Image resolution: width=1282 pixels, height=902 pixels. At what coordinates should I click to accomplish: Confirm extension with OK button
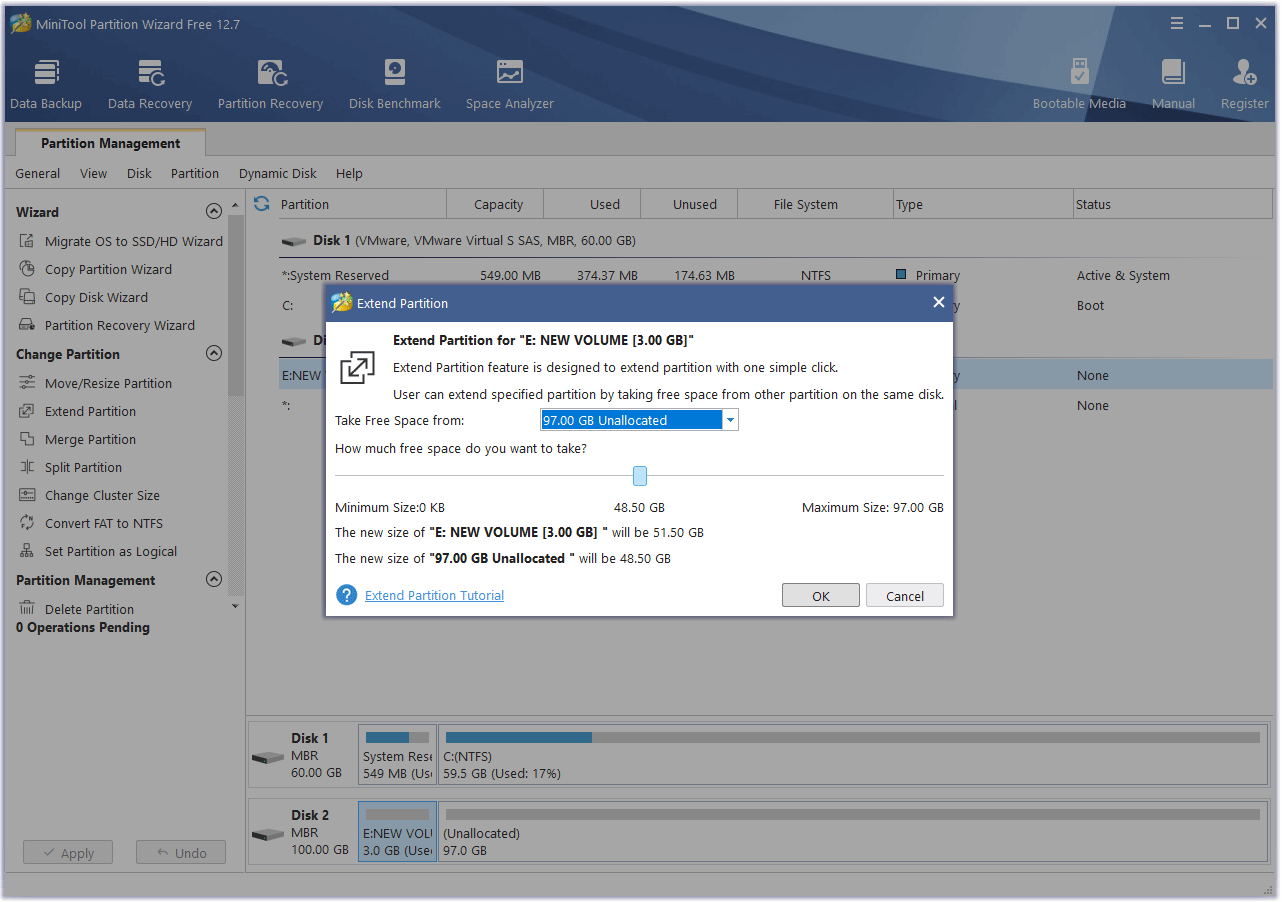click(x=821, y=595)
